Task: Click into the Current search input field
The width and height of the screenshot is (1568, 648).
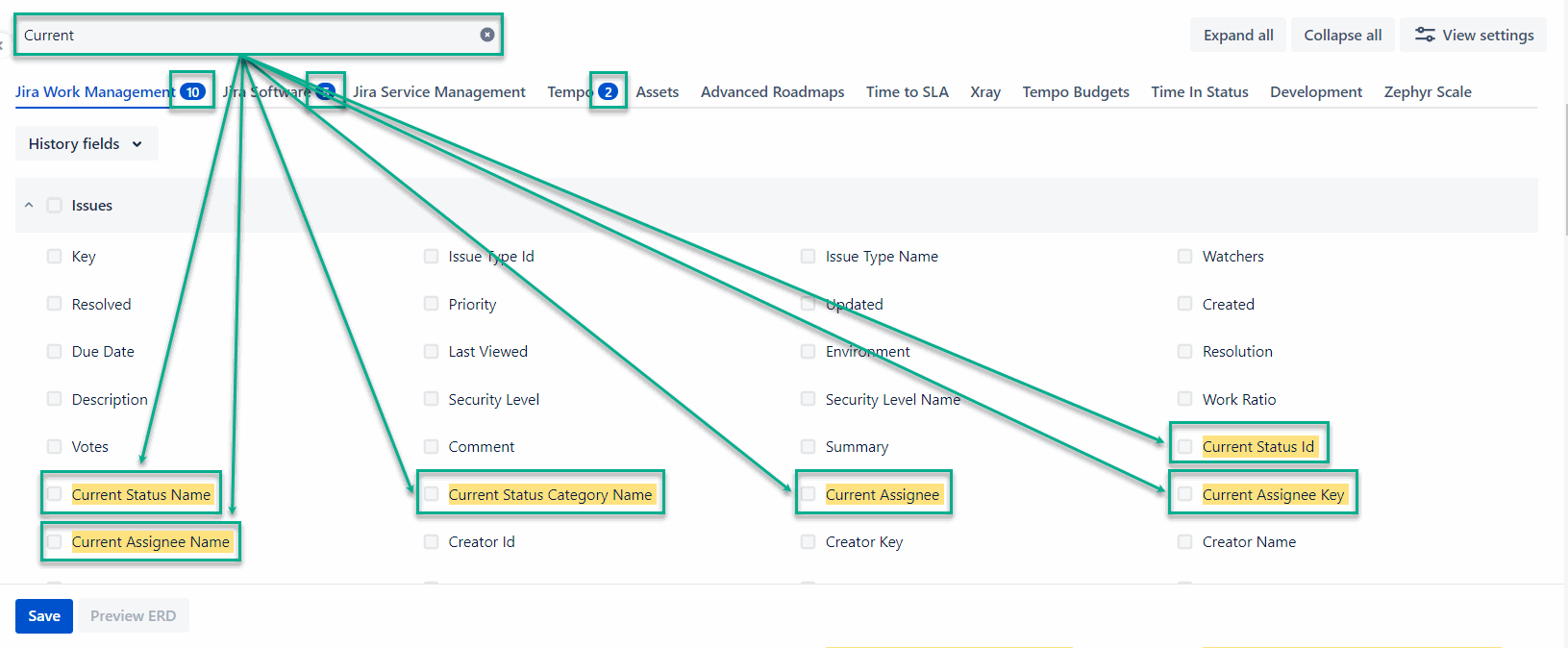Action: (x=240, y=35)
